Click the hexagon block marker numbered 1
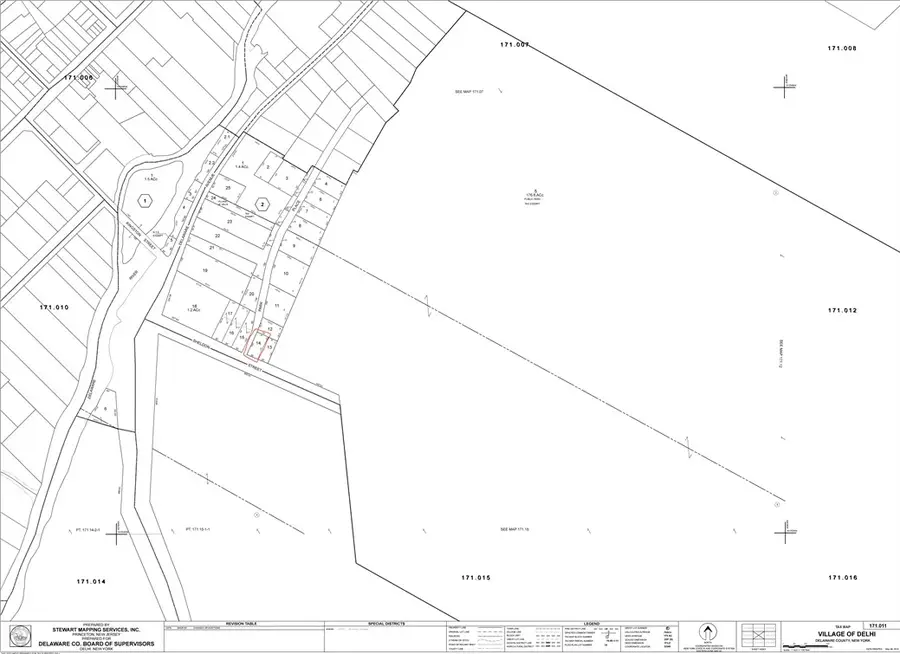This screenshot has width=900, height=654. (x=146, y=201)
